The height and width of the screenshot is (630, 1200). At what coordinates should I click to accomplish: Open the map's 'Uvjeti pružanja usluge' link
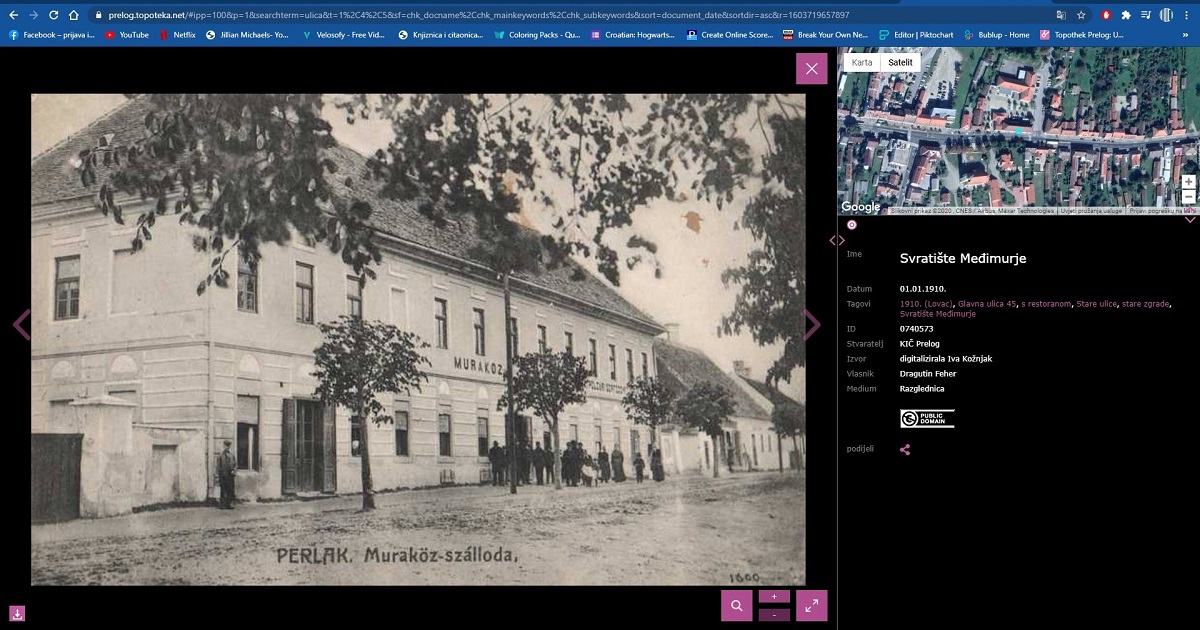pyautogui.click(x=1089, y=211)
